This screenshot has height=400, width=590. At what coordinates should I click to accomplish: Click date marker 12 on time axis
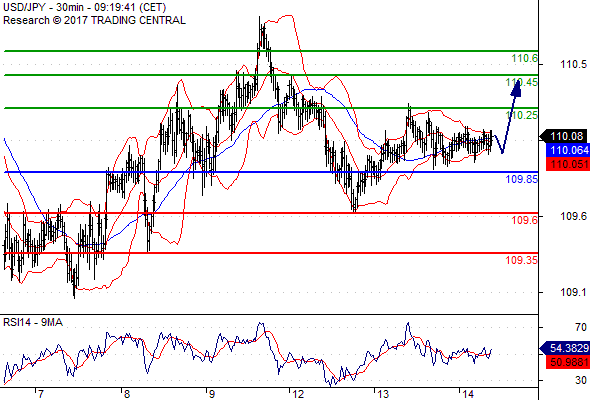pos(298,394)
